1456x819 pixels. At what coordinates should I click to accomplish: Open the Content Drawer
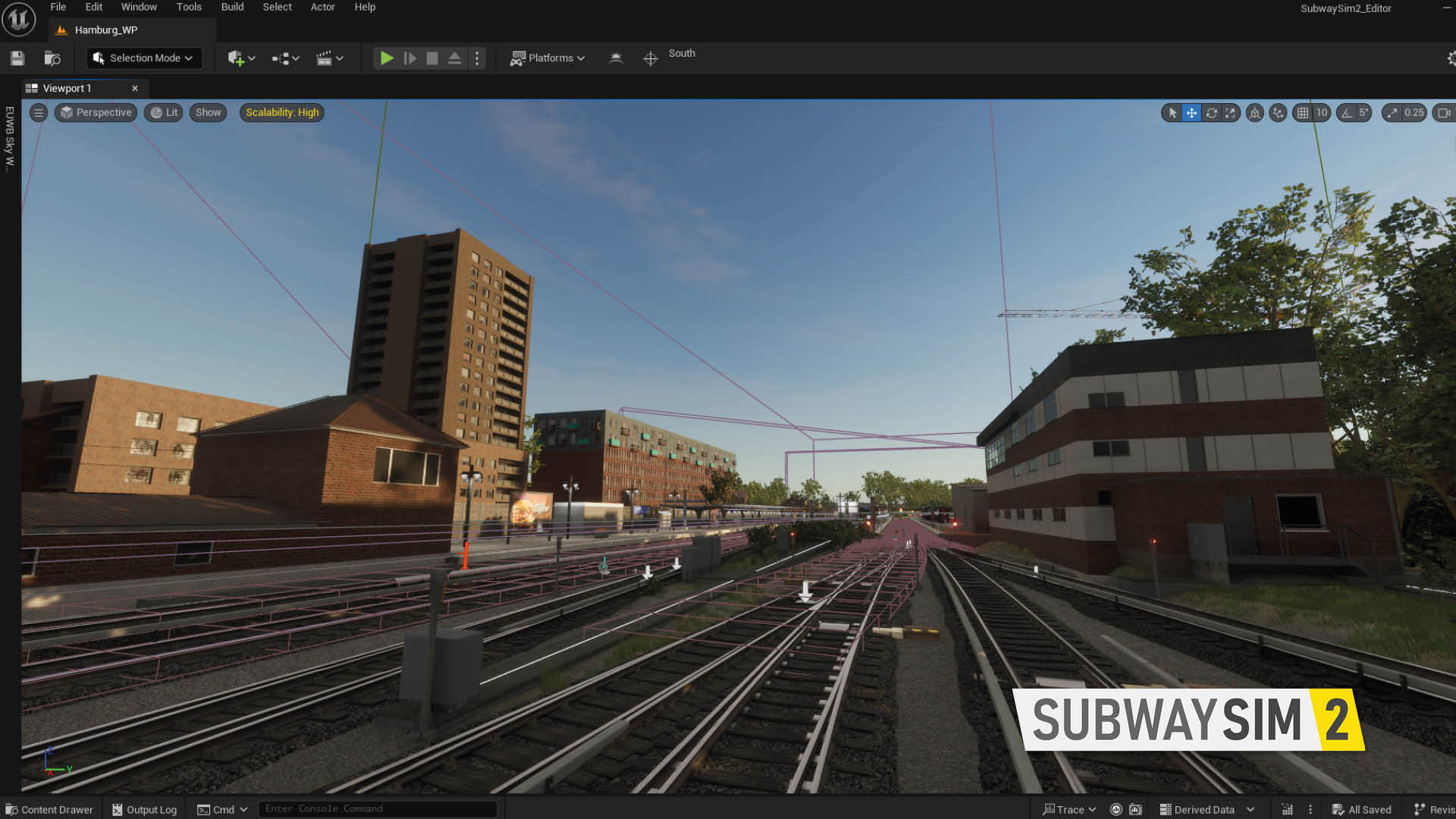[x=49, y=809]
